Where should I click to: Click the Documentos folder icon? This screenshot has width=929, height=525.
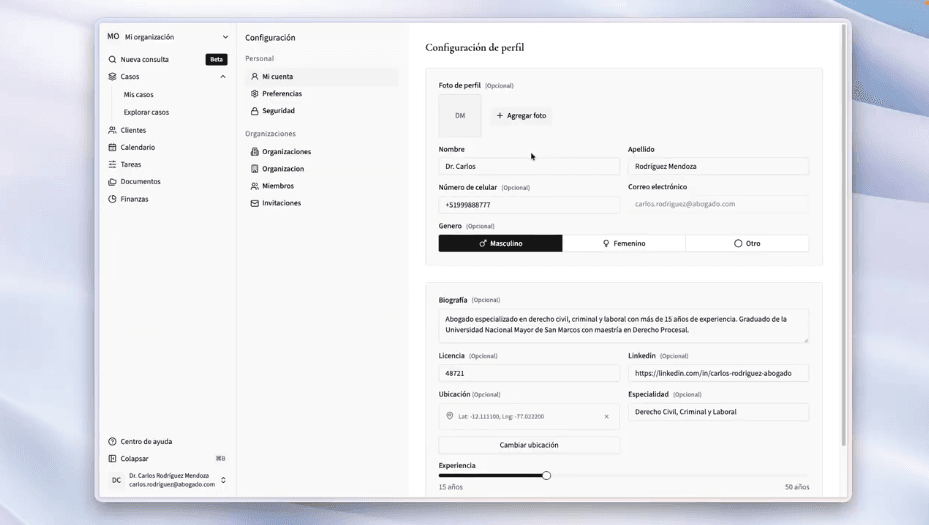click(112, 182)
